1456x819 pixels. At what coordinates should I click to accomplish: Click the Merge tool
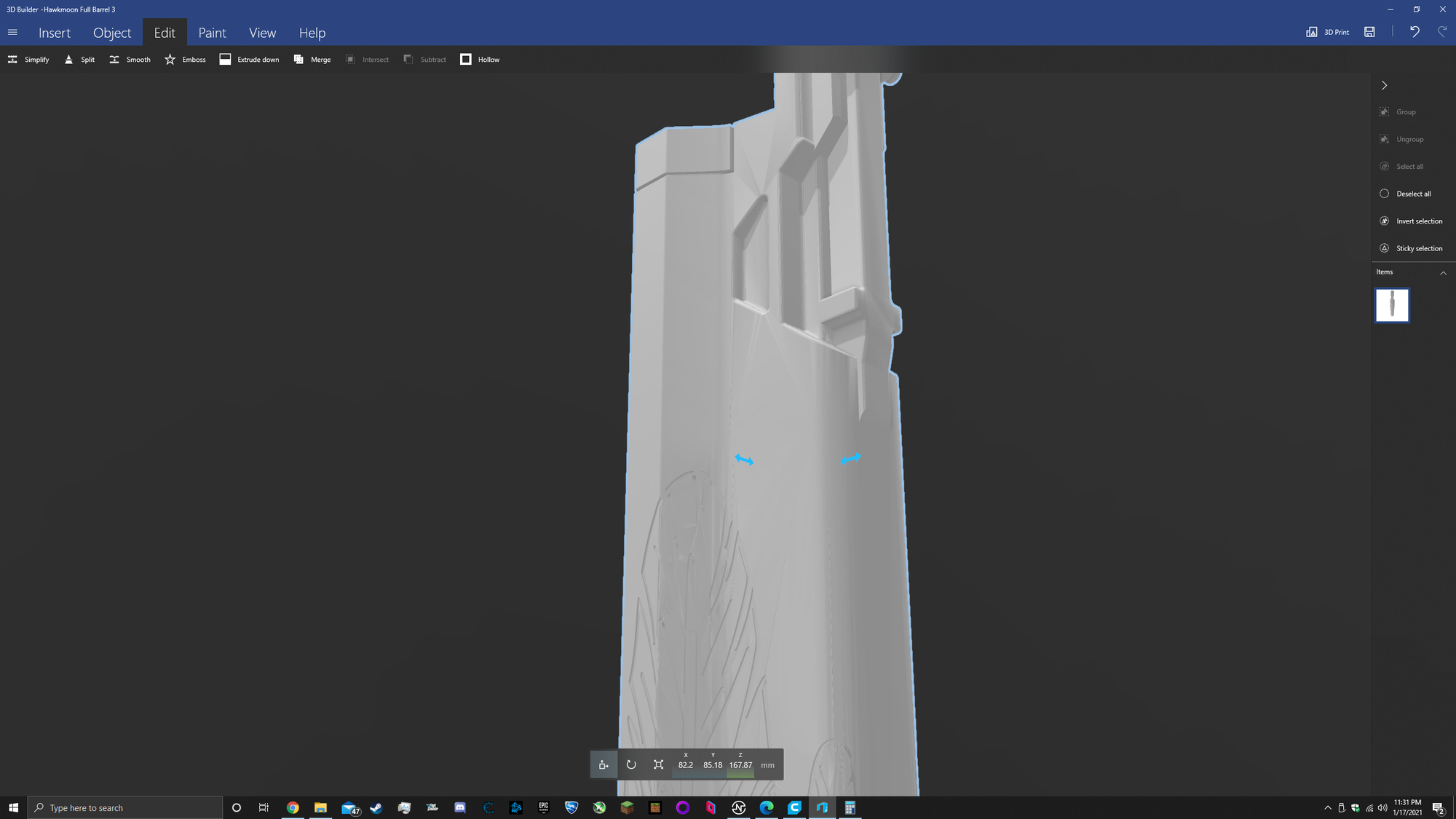click(312, 60)
